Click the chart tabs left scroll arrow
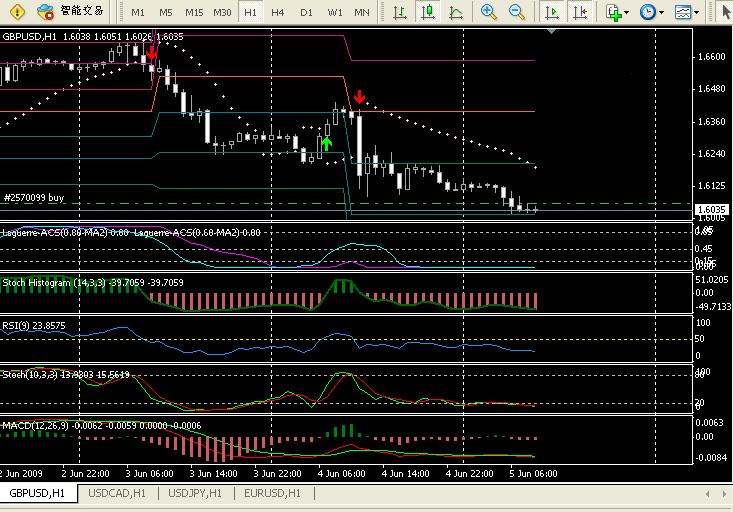The height and width of the screenshot is (512, 733). coord(707,494)
